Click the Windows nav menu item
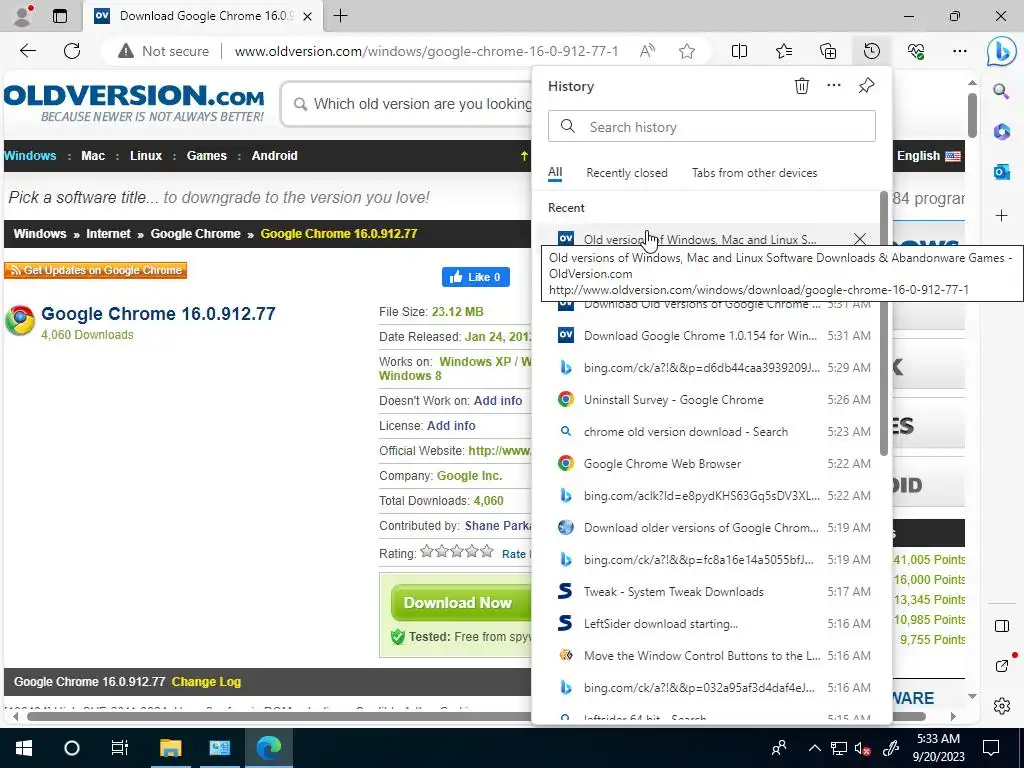1024x768 pixels. [x=30, y=155]
